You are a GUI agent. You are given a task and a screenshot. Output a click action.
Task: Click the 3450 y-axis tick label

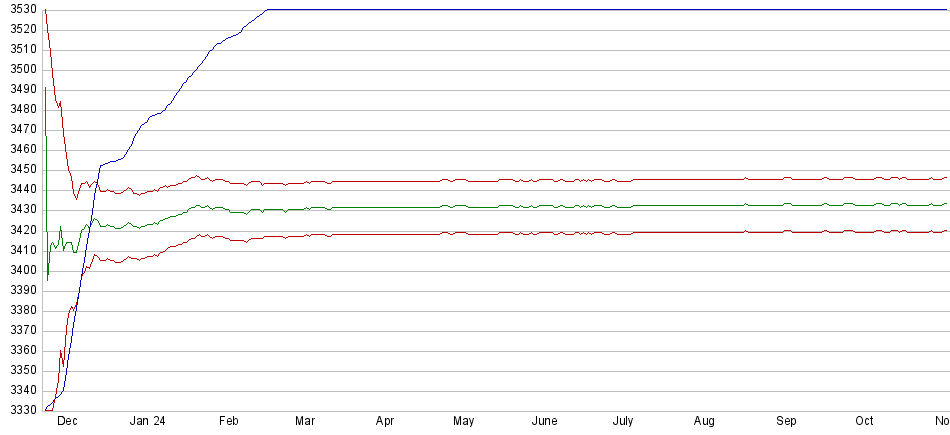(19, 170)
